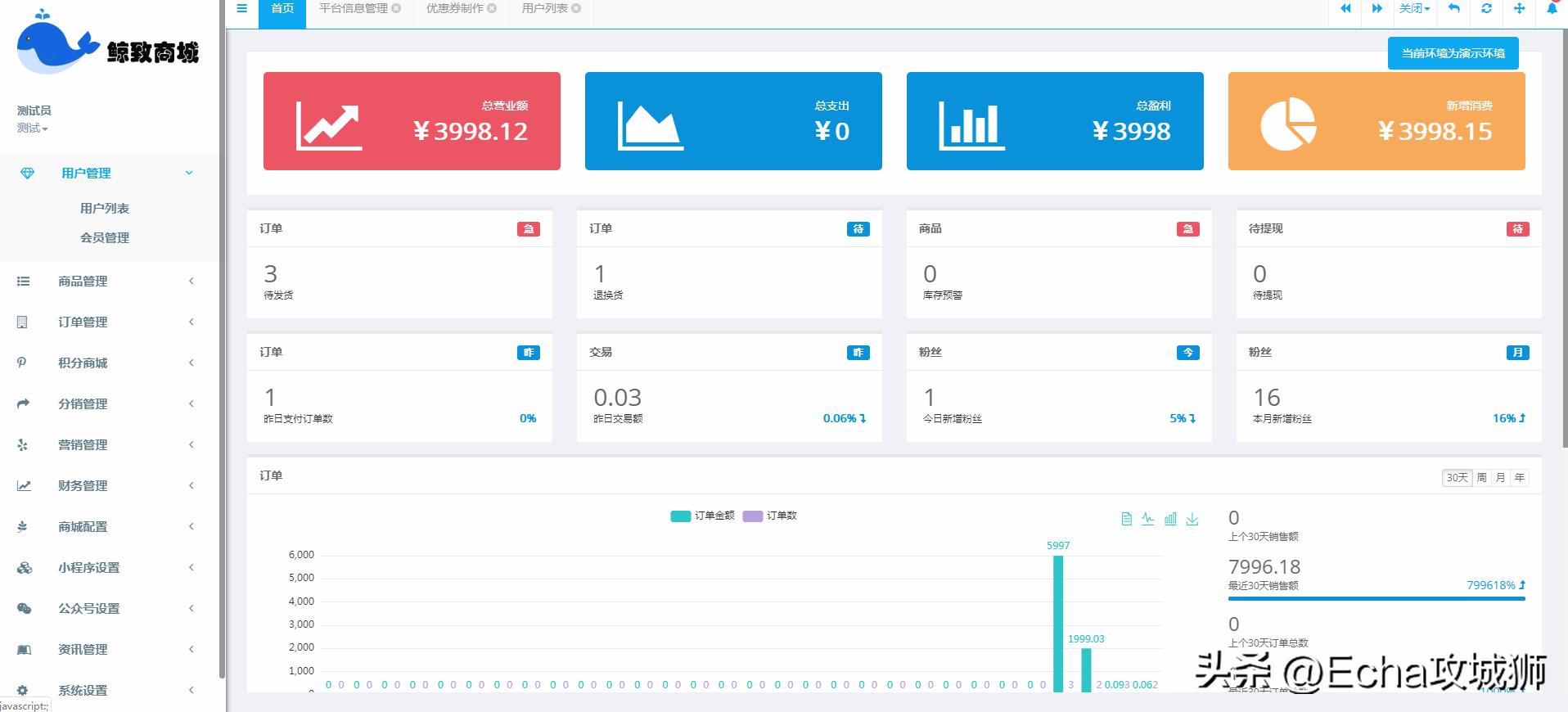Expand the 商品管理 sidebar menu
Image resolution: width=1568 pixels, height=712 pixels.
point(83,282)
